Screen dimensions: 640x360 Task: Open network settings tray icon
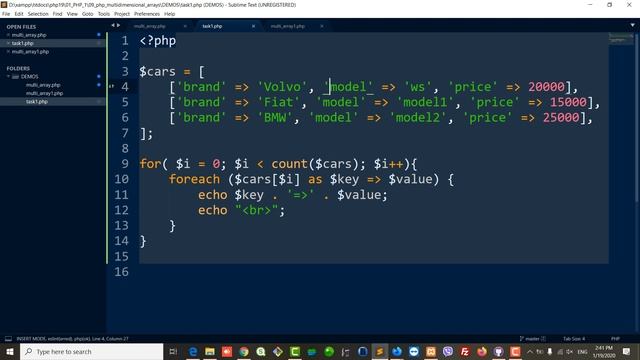tap(560, 351)
